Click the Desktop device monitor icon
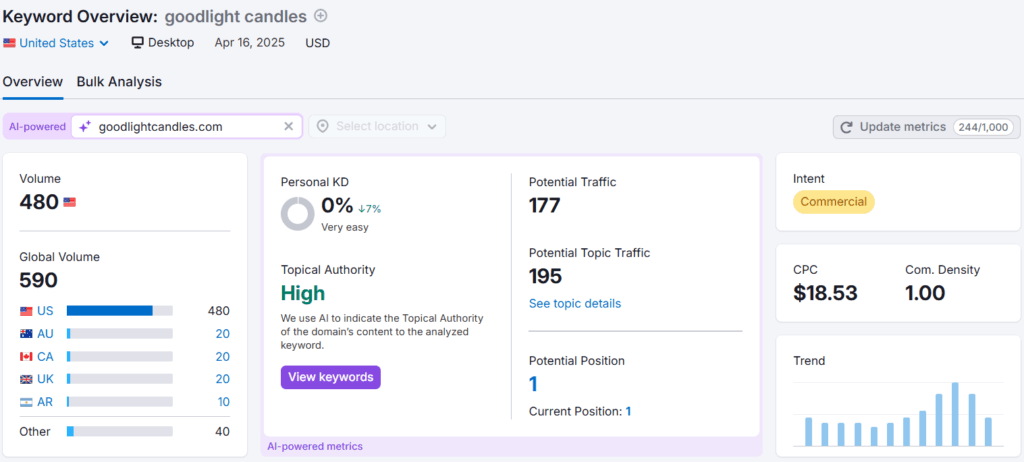The height and width of the screenshot is (462, 1024). pos(137,42)
